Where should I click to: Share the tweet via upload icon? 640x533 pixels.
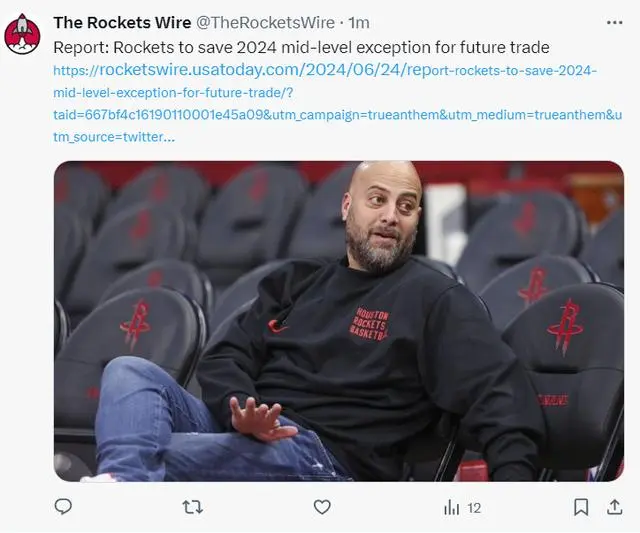point(615,507)
